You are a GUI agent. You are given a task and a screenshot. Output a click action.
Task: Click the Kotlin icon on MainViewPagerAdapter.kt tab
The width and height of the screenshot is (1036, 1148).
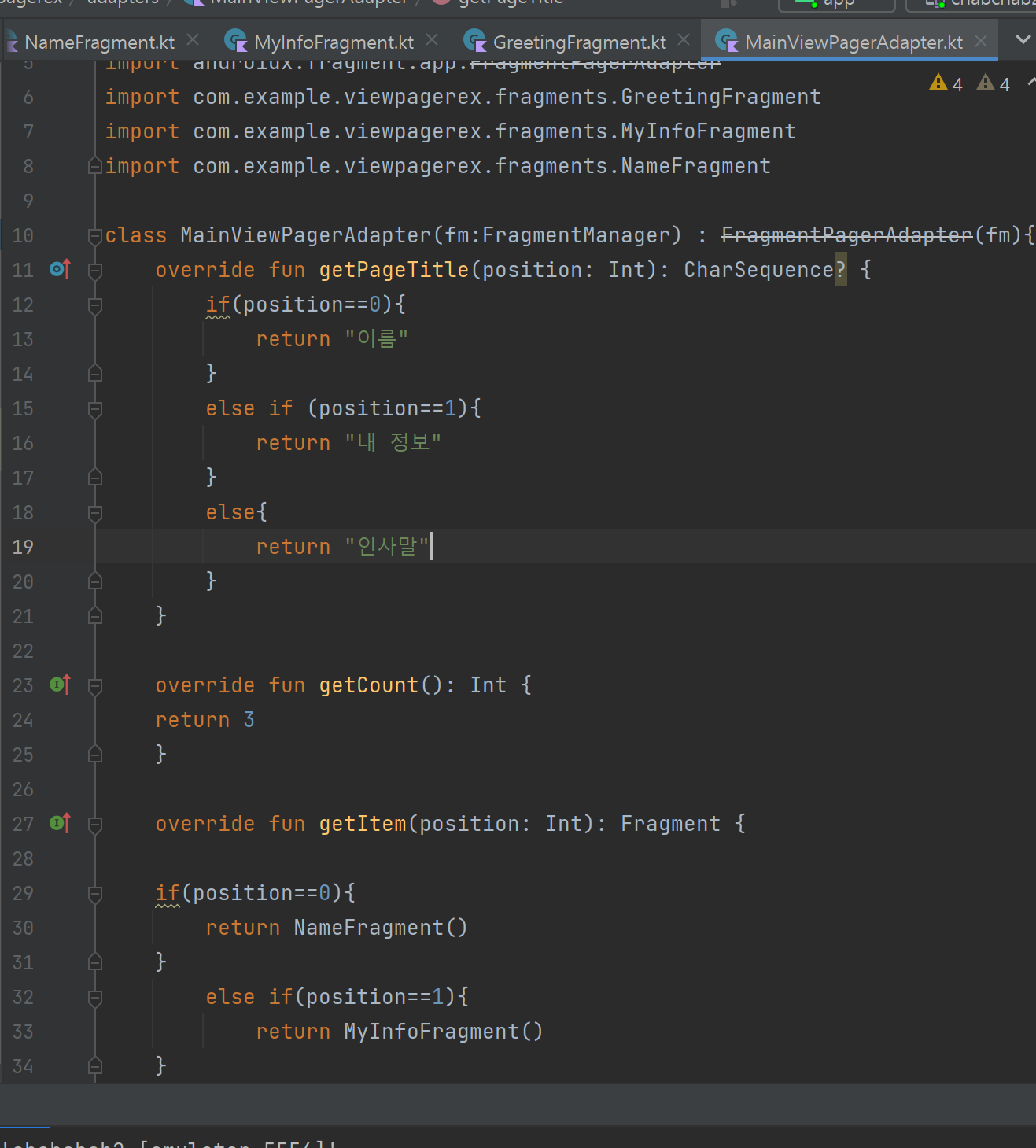tap(727, 41)
